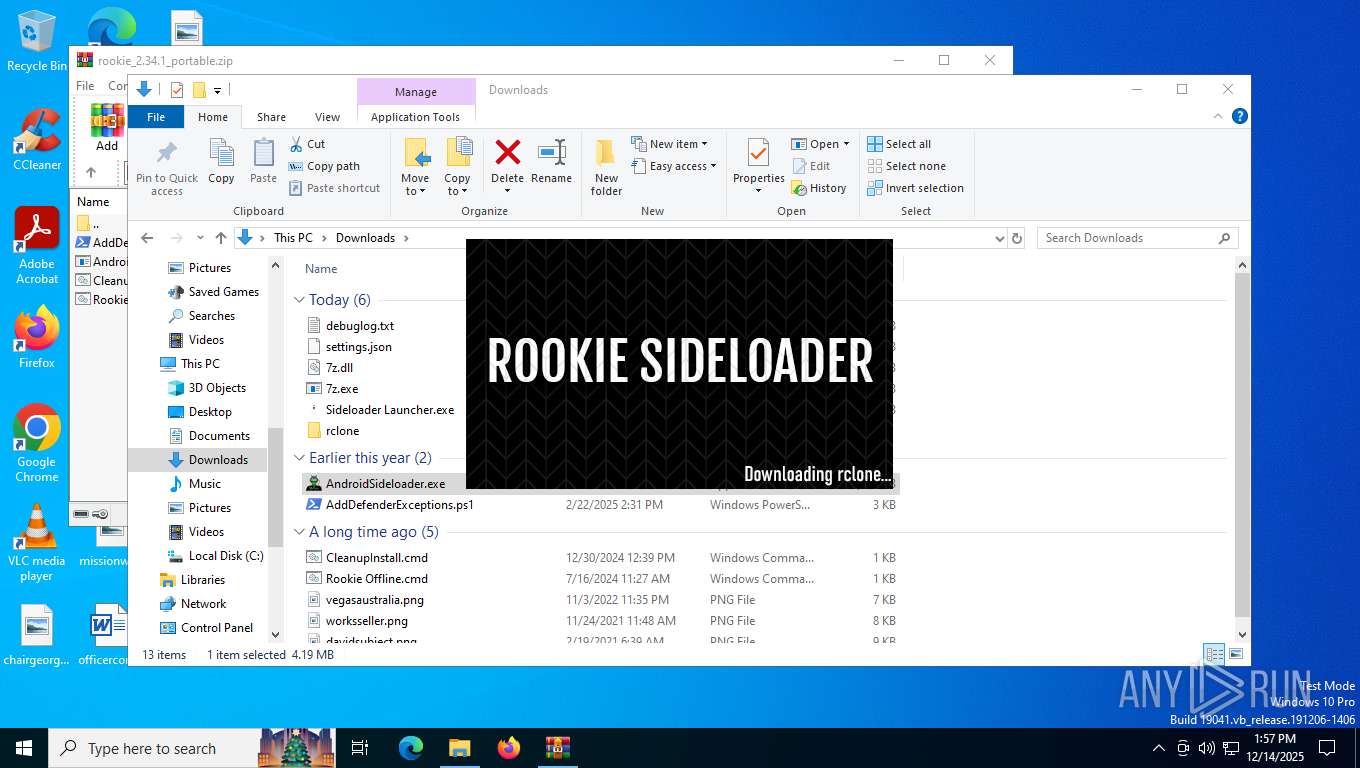Click the Paste ribbon button
1360x768 pixels.
click(263, 162)
